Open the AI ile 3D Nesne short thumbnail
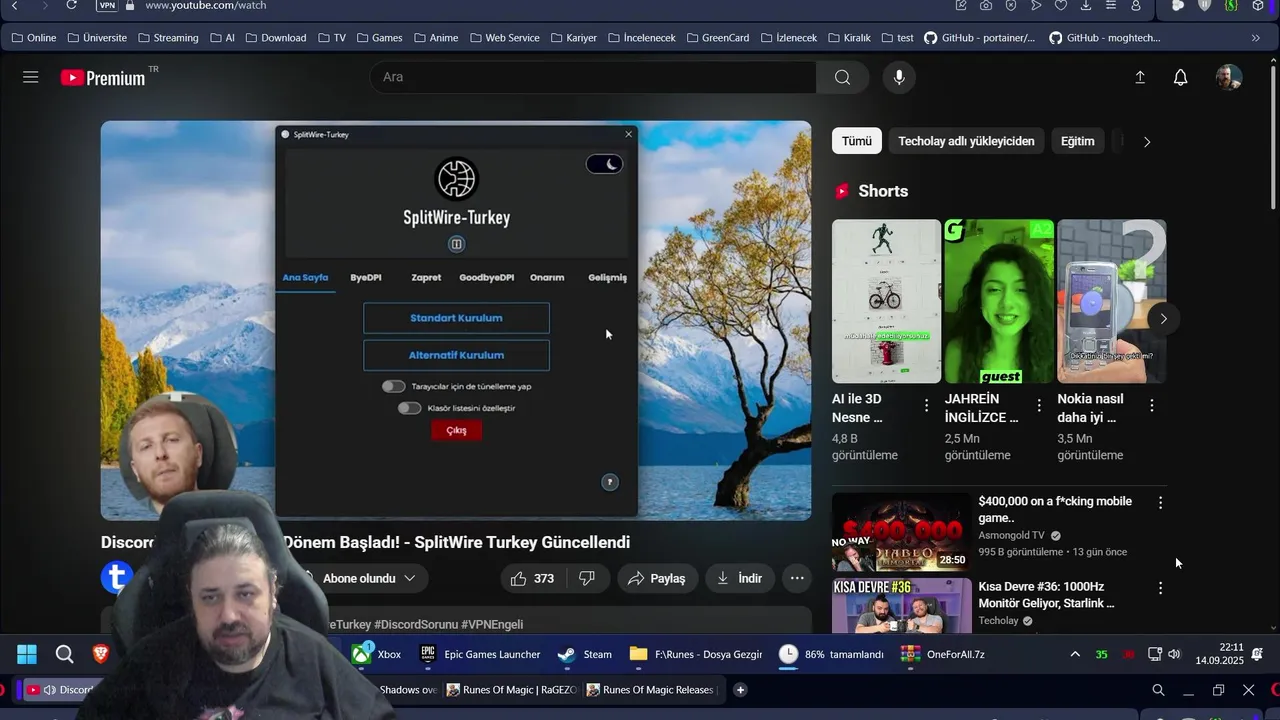 coord(886,301)
